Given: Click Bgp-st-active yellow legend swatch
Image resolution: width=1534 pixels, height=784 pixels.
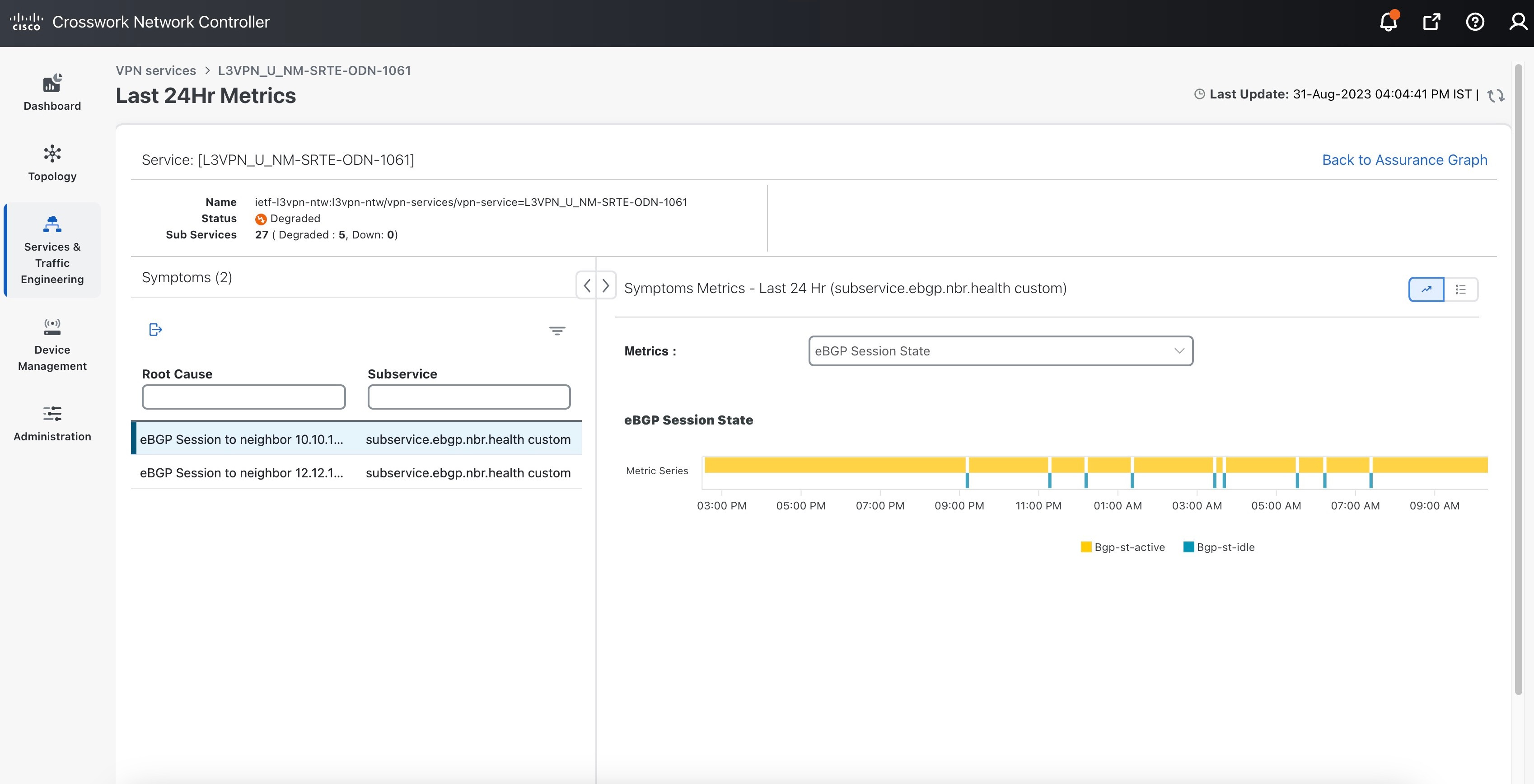Looking at the screenshot, I should tap(1085, 547).
